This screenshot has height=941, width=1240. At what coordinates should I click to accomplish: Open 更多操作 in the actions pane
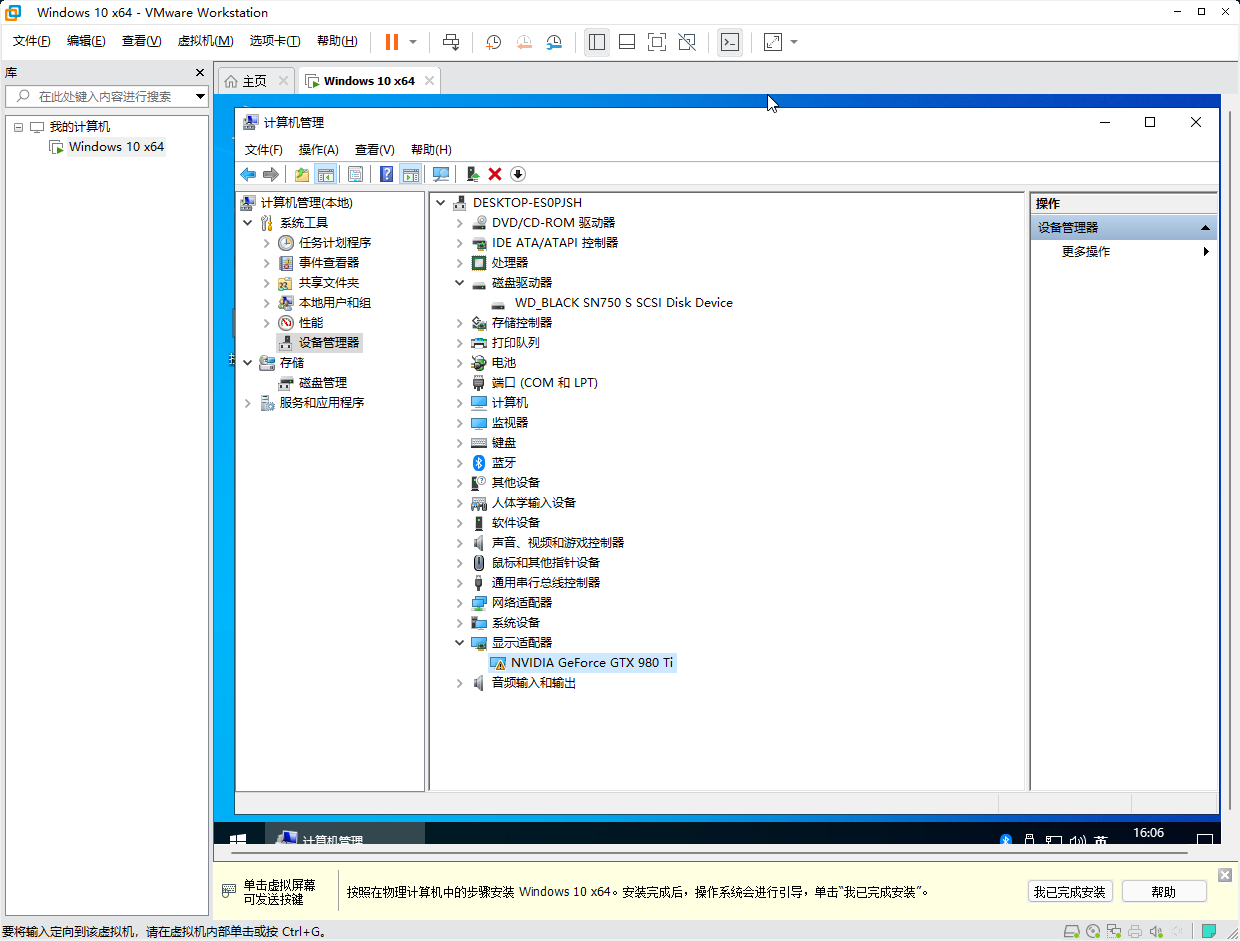point(1086,252)
